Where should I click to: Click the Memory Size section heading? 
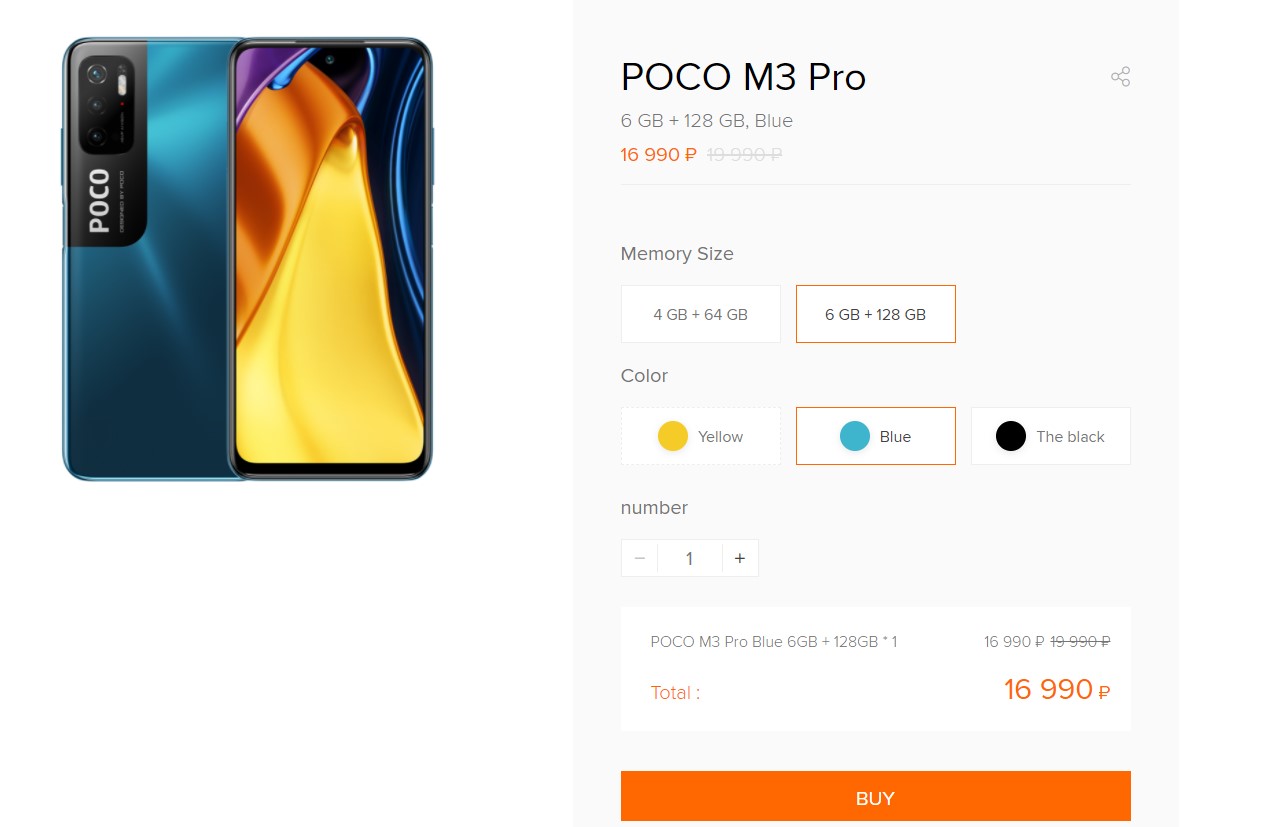(677, 254)
